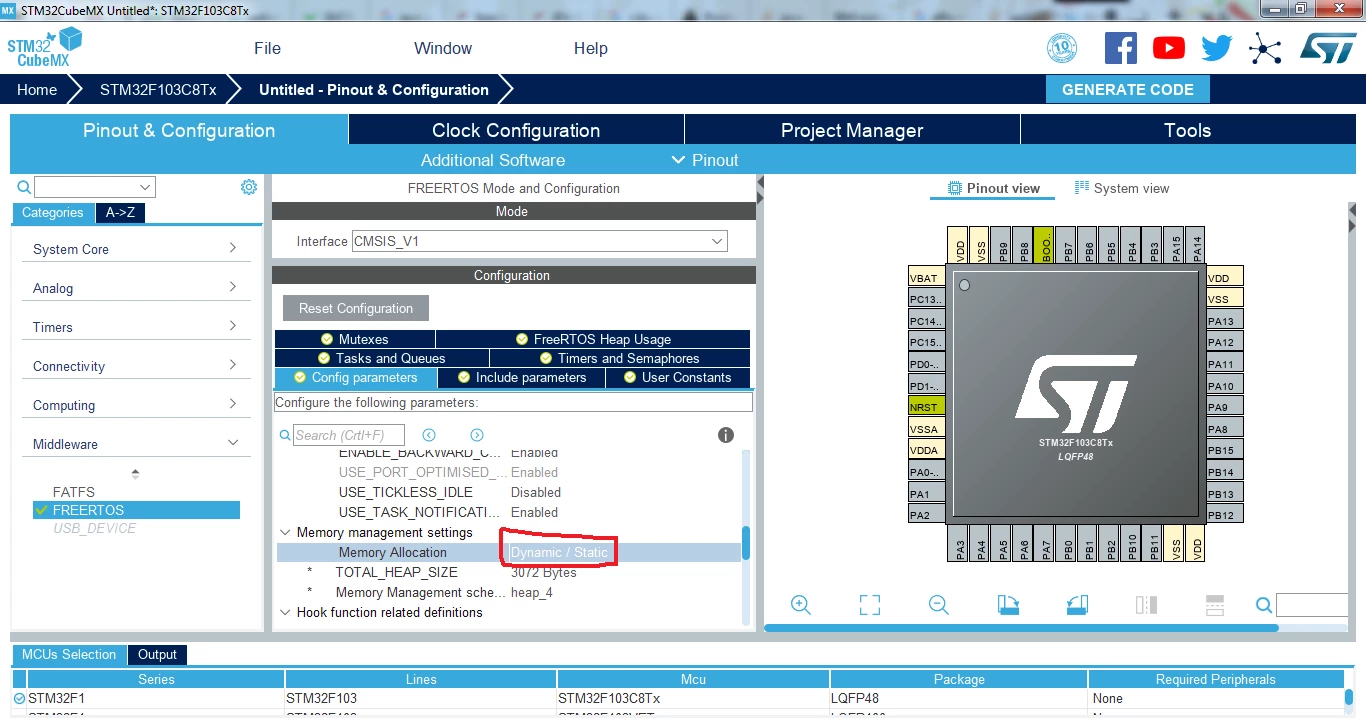This screenshot has width=1366, height=728.
Task: Click the Reset Configuration button
Action: pos(356,308)
